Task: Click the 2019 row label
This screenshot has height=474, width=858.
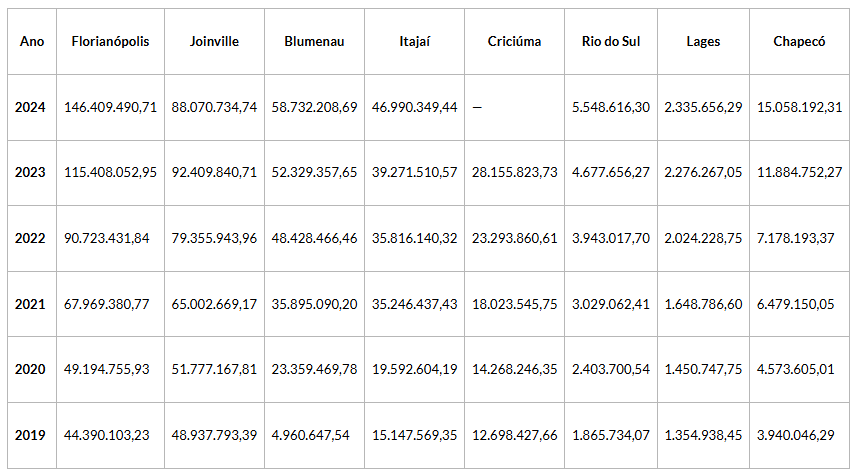Action: (x=31, y=435)
